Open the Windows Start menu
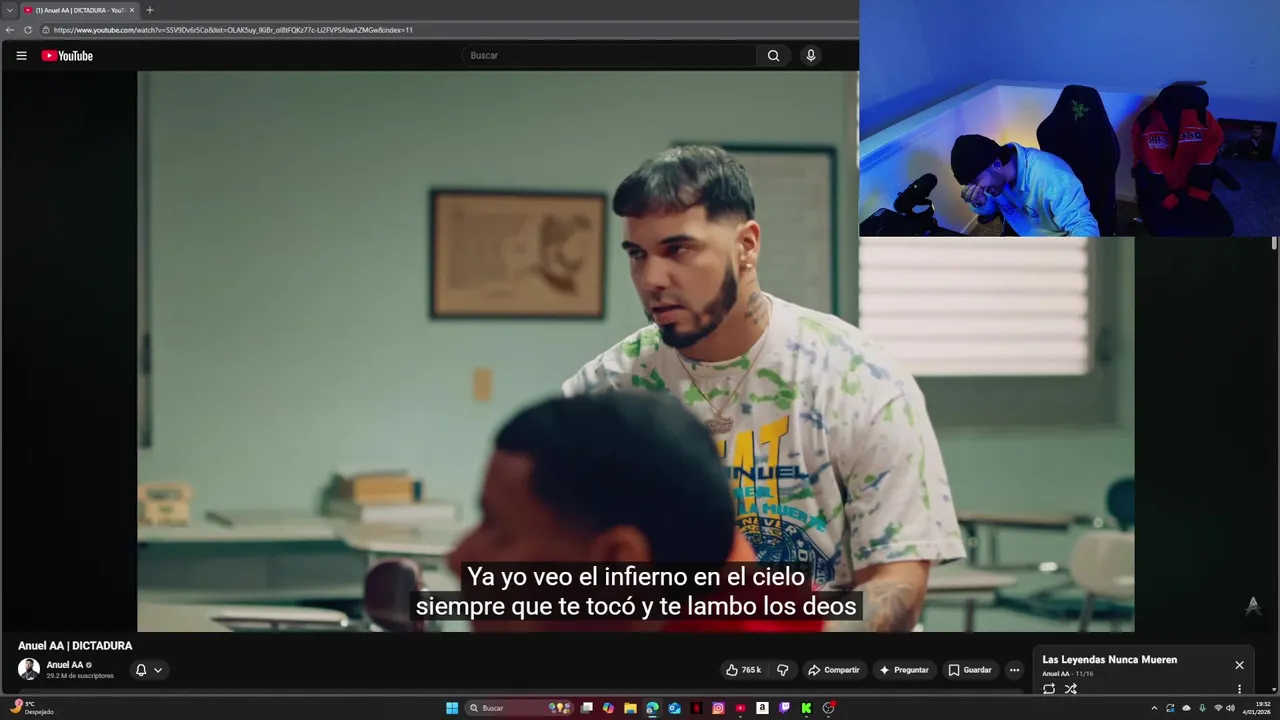 452,708
